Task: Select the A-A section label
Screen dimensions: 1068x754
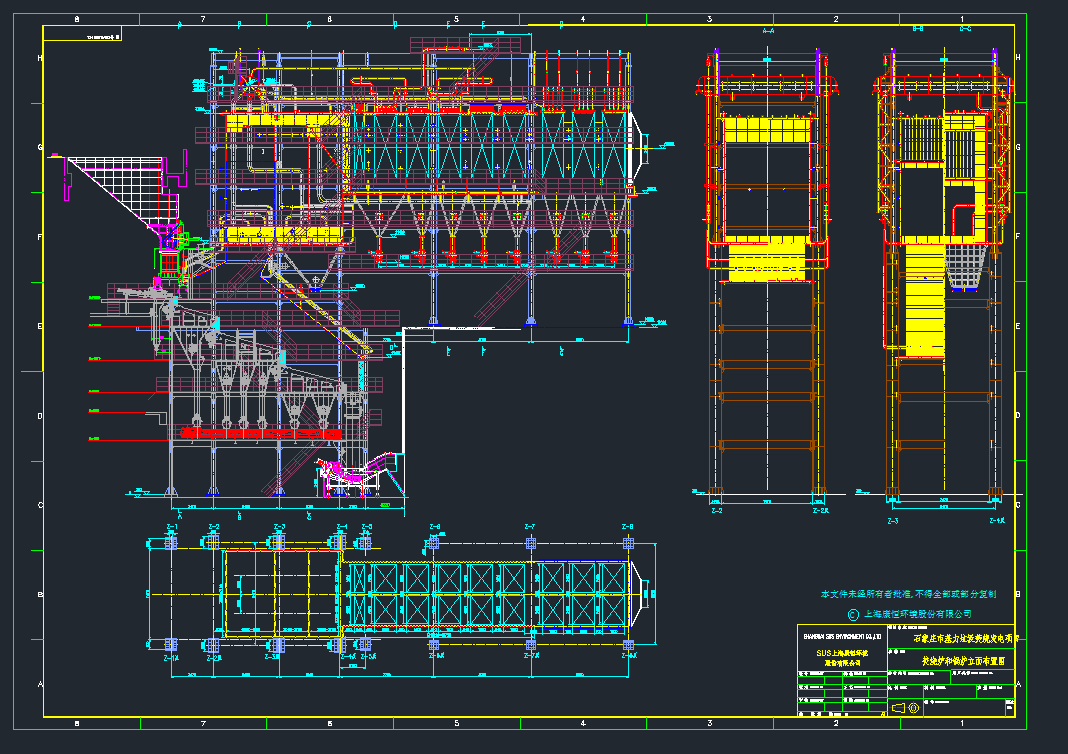Action: pos(768,31)
